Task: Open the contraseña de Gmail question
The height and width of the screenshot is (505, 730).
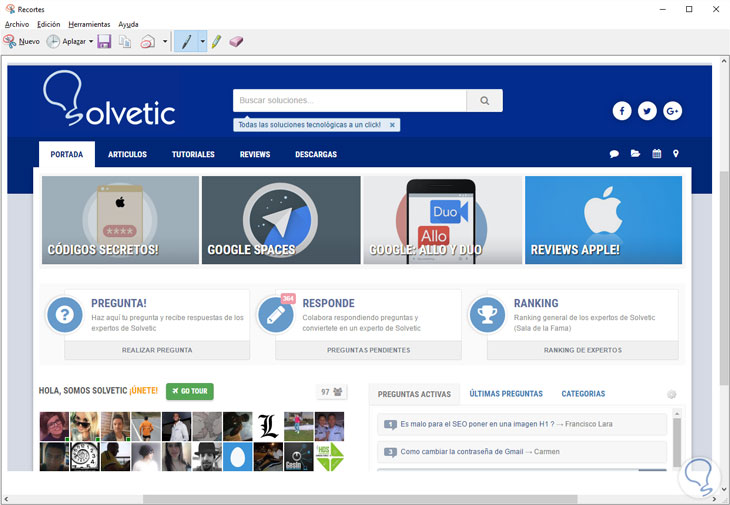Action: 522,451
